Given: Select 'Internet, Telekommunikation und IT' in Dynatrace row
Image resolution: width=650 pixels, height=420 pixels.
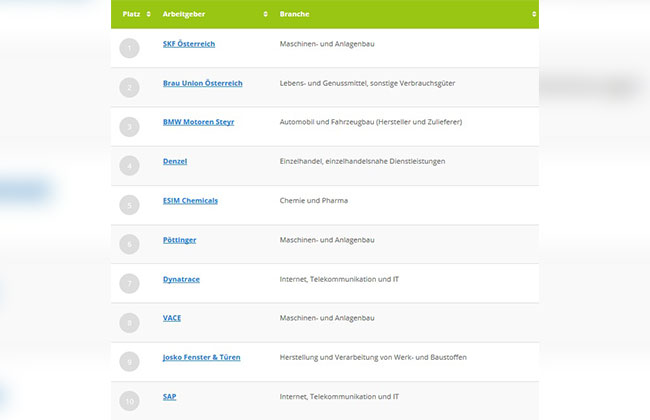Looking at the screenshot, I should pyautogui.click(x=339, y=279).
